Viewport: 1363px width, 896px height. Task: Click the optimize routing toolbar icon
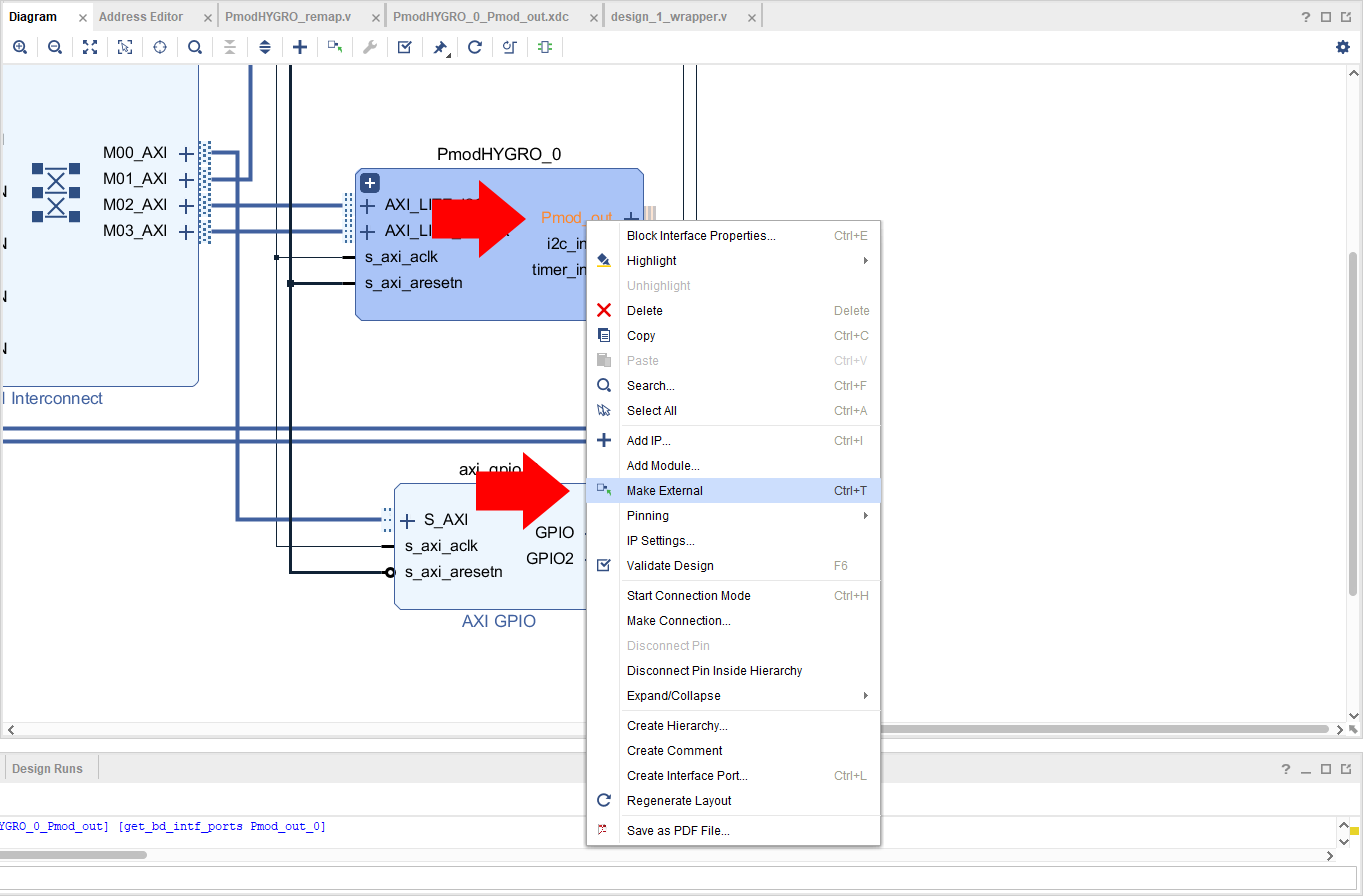(x=510, y=47)
